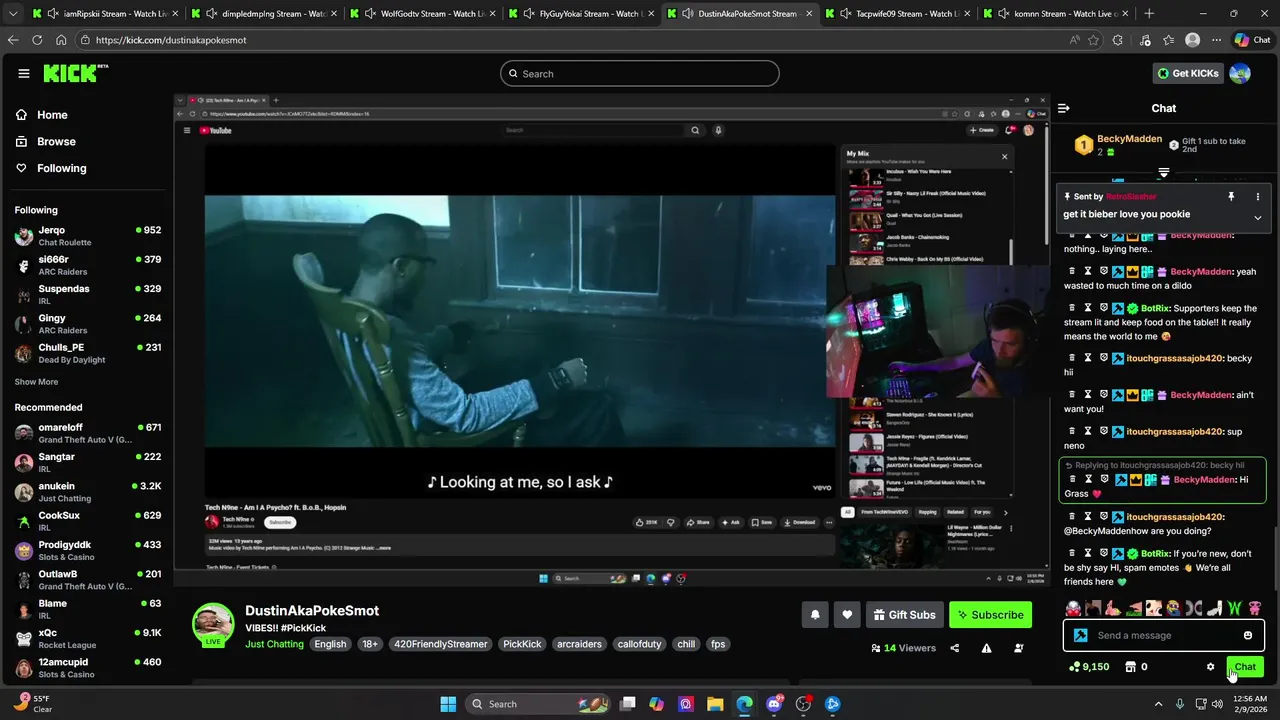
Task: Select the callofduty tag
Action: click(639, 644)
